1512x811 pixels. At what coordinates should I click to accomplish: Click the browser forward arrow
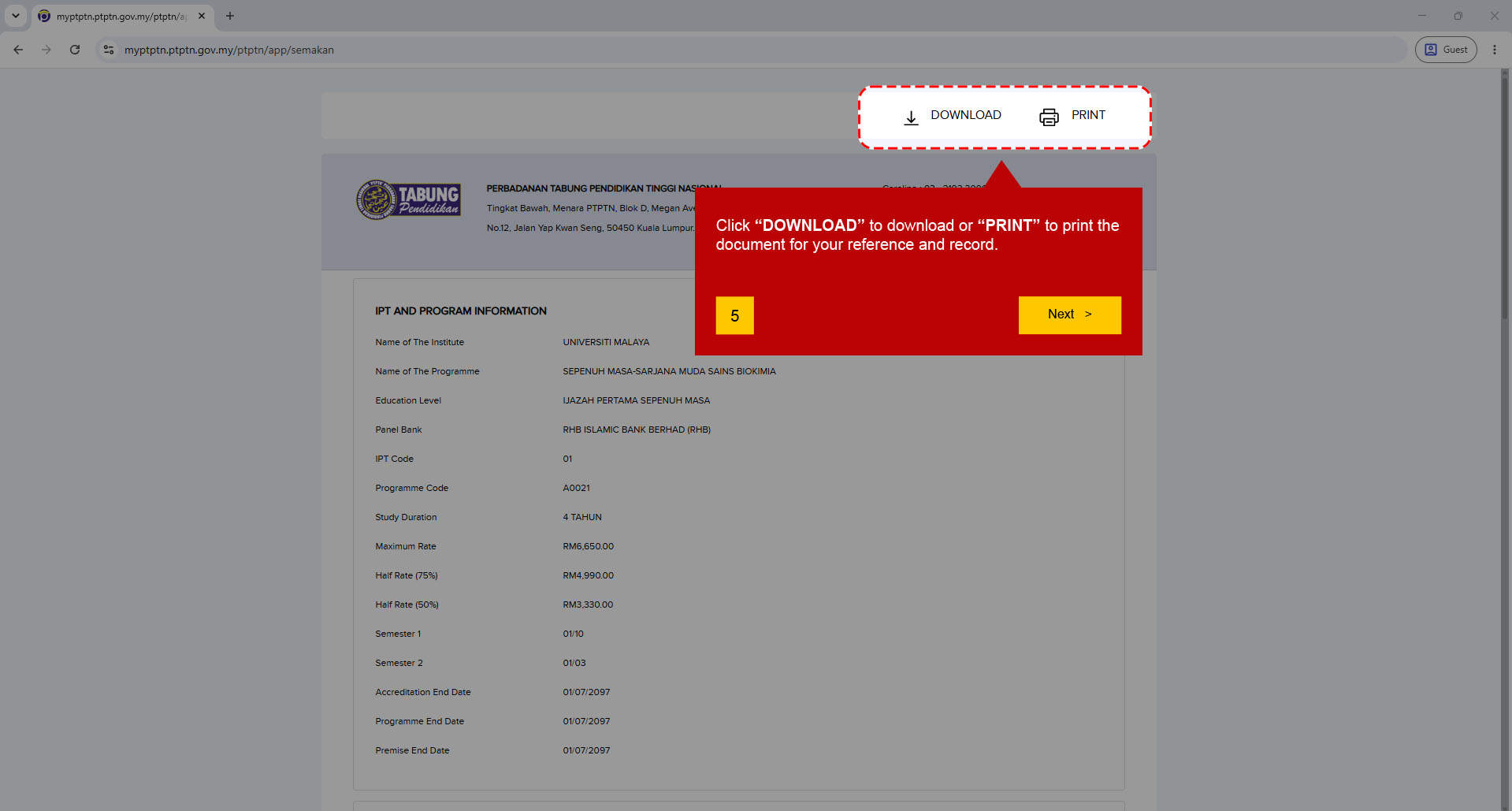pyautogui.click(x=46, y=50)
